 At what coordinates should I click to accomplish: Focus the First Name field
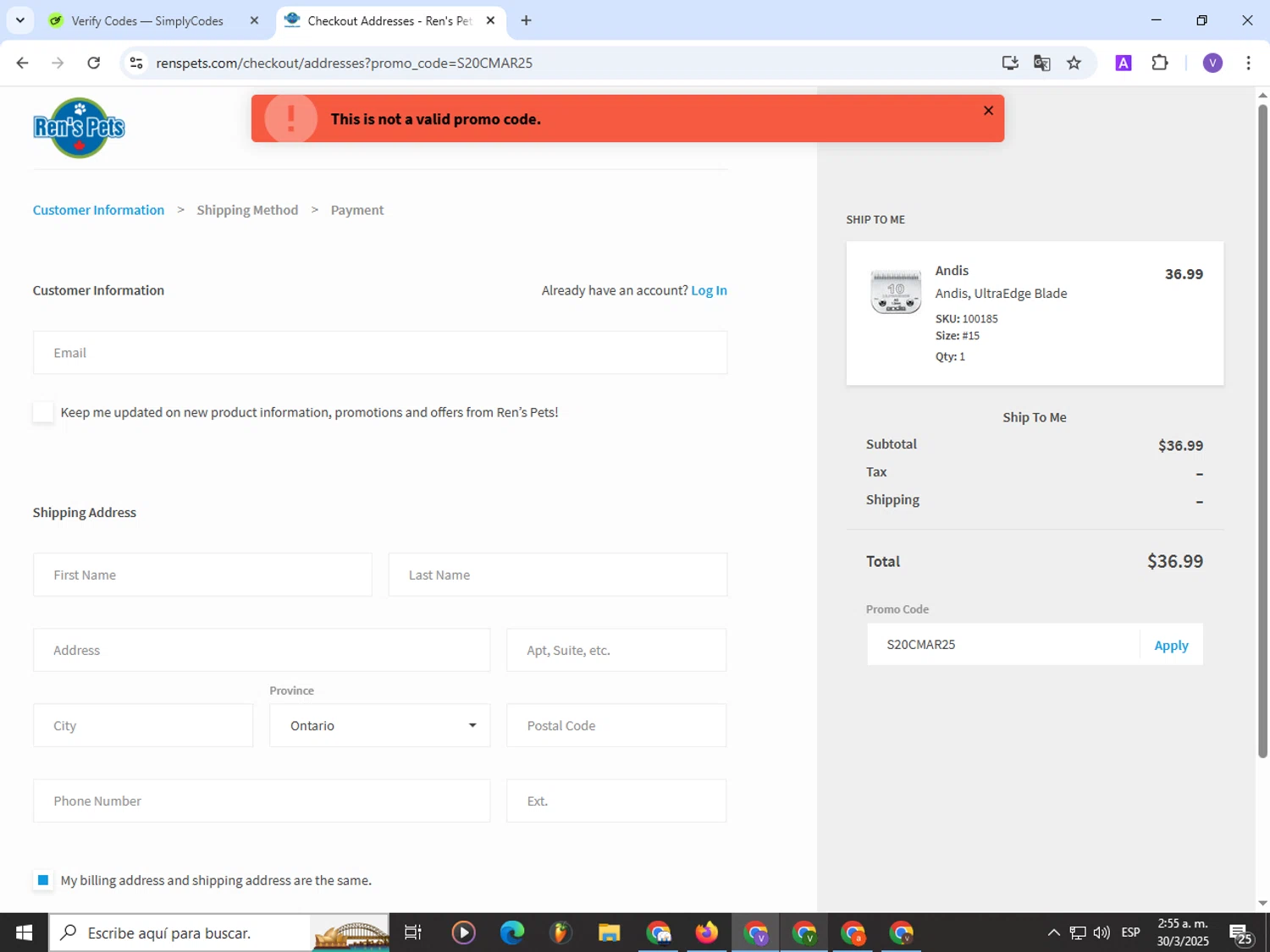[202, 575]
